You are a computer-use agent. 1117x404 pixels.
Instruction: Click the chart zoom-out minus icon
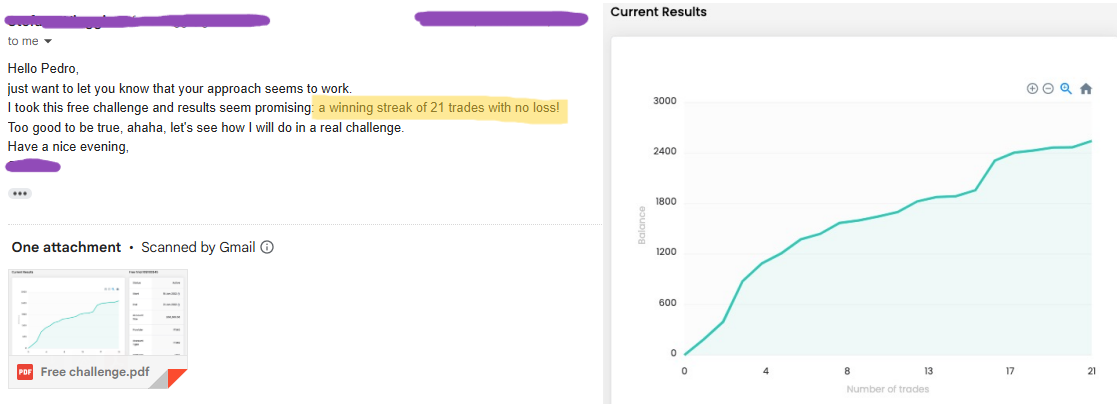(1048, 88)
